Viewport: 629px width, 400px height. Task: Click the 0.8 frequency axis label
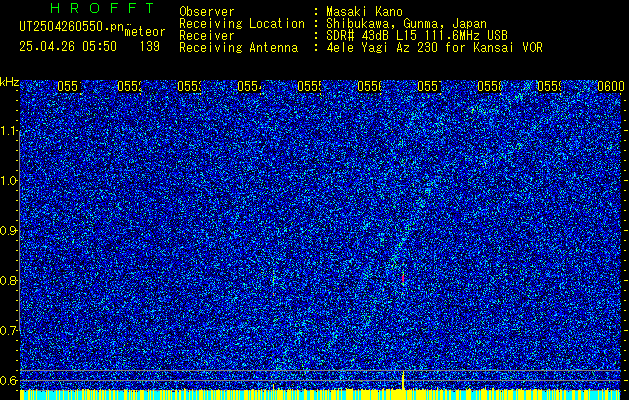click(x=9, y=280)
